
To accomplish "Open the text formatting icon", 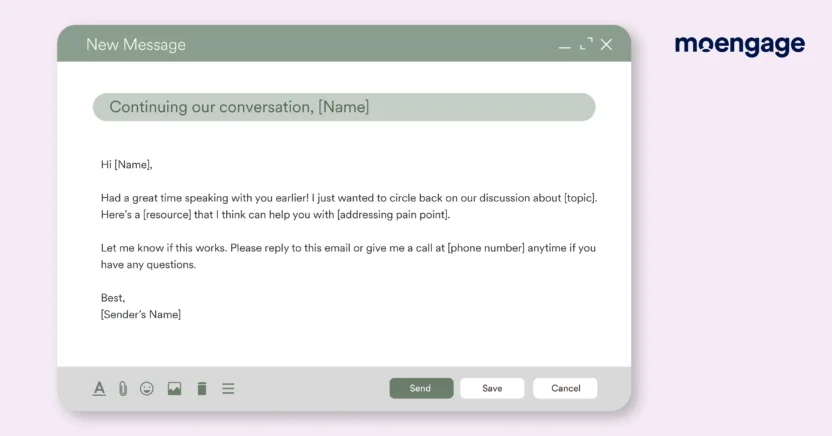I will click(x=99, y=388).
